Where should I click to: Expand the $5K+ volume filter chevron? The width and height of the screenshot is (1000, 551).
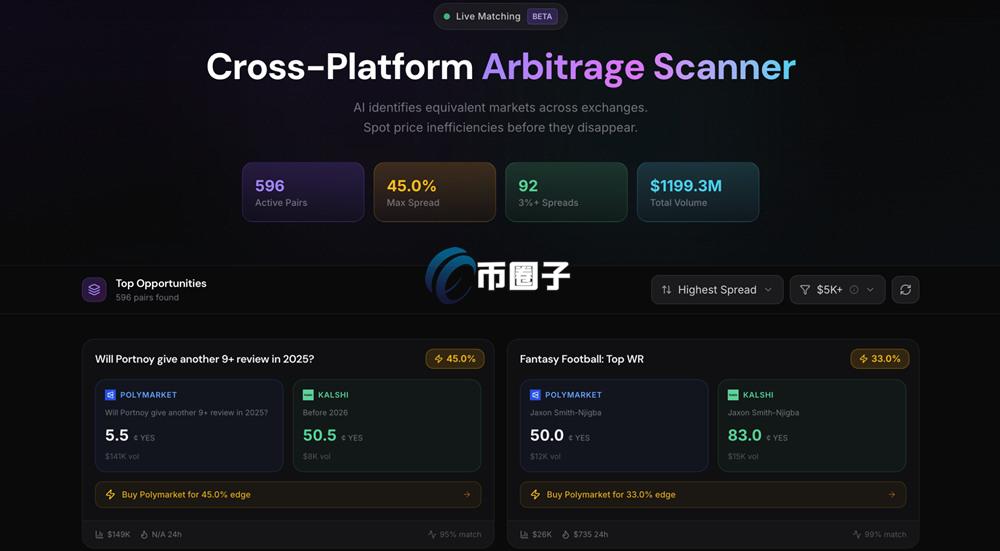pyautogui.click(x=870, y=290)
